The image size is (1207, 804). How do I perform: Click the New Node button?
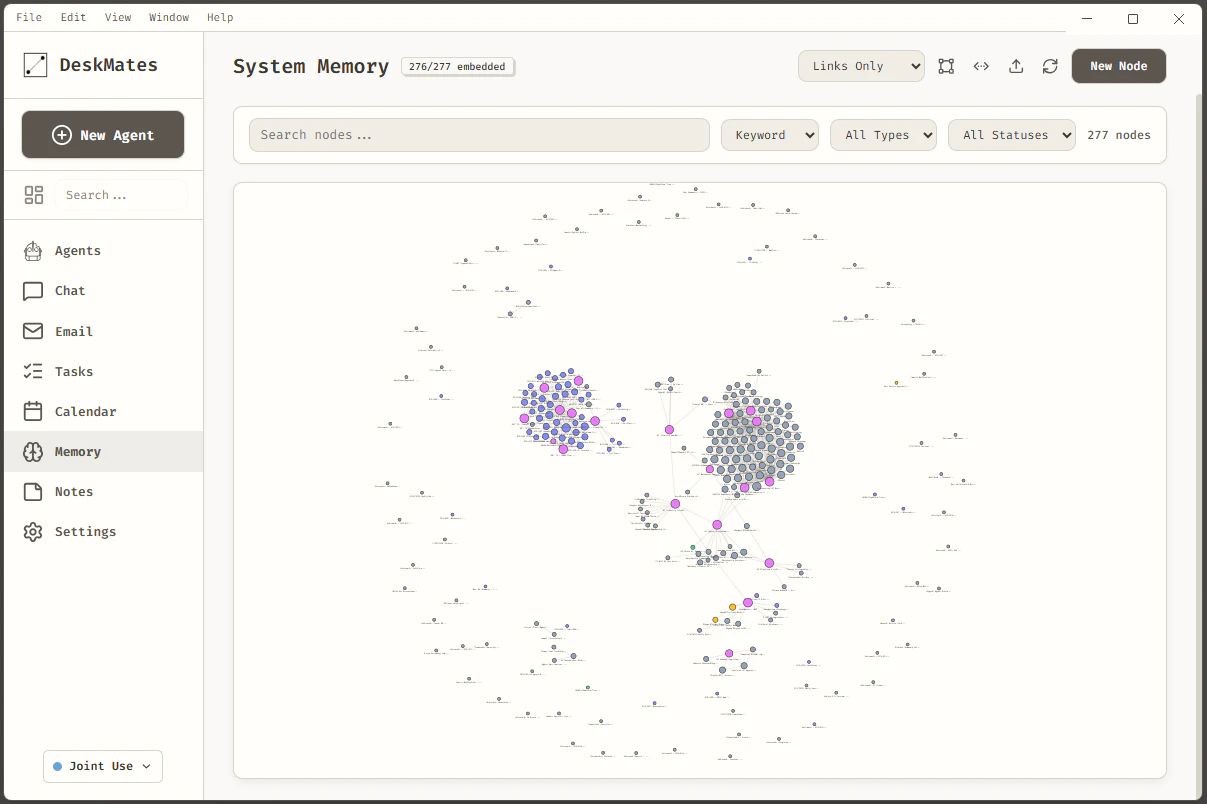tap(1118, 66)
